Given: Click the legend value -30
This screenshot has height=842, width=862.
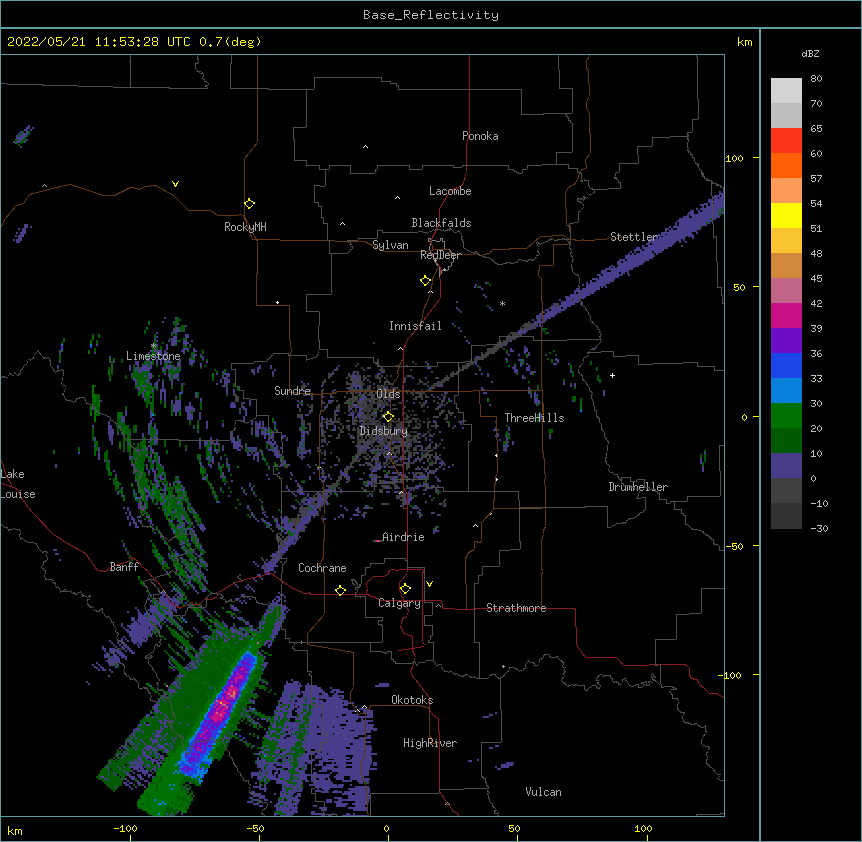Looking at the screenshot, I should [819, 528].
